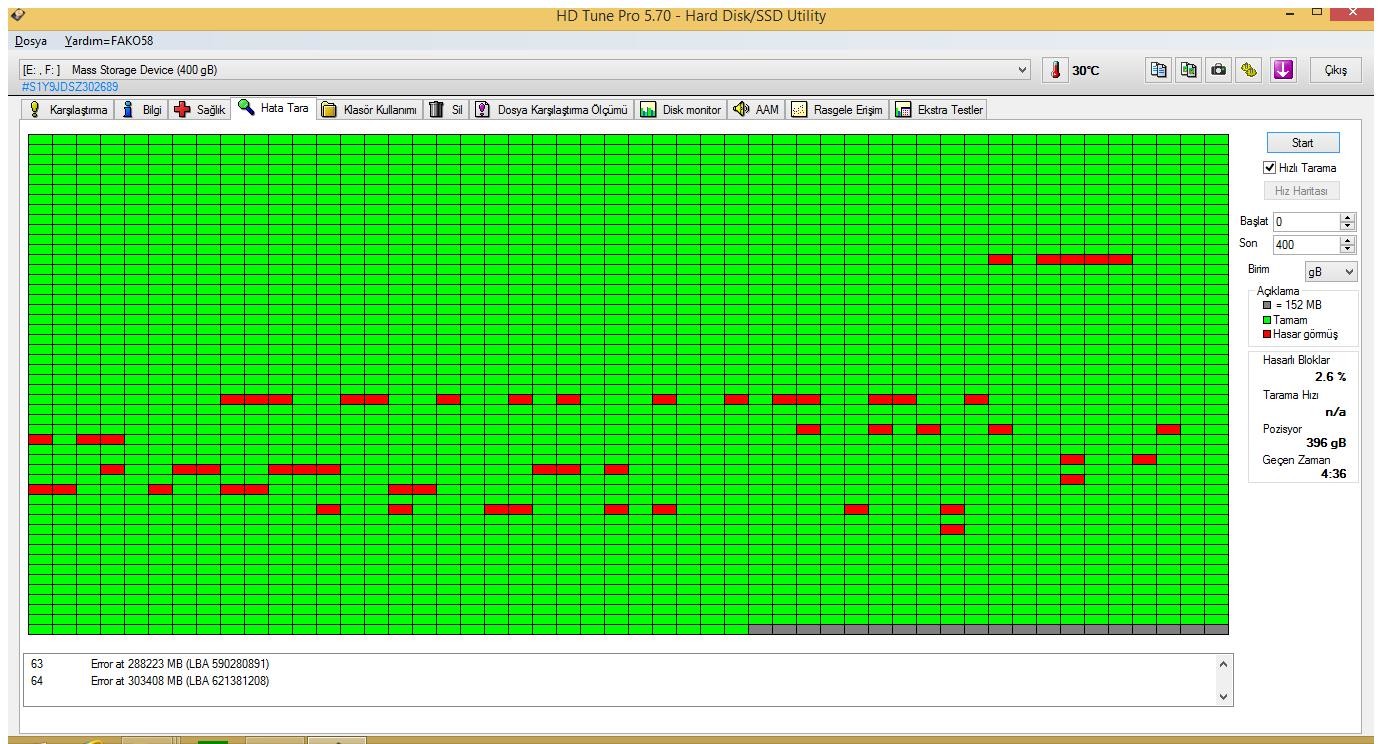1382x744 pixels.
Task: Increase the Son value with up arrow
Action: (1348, 240)
